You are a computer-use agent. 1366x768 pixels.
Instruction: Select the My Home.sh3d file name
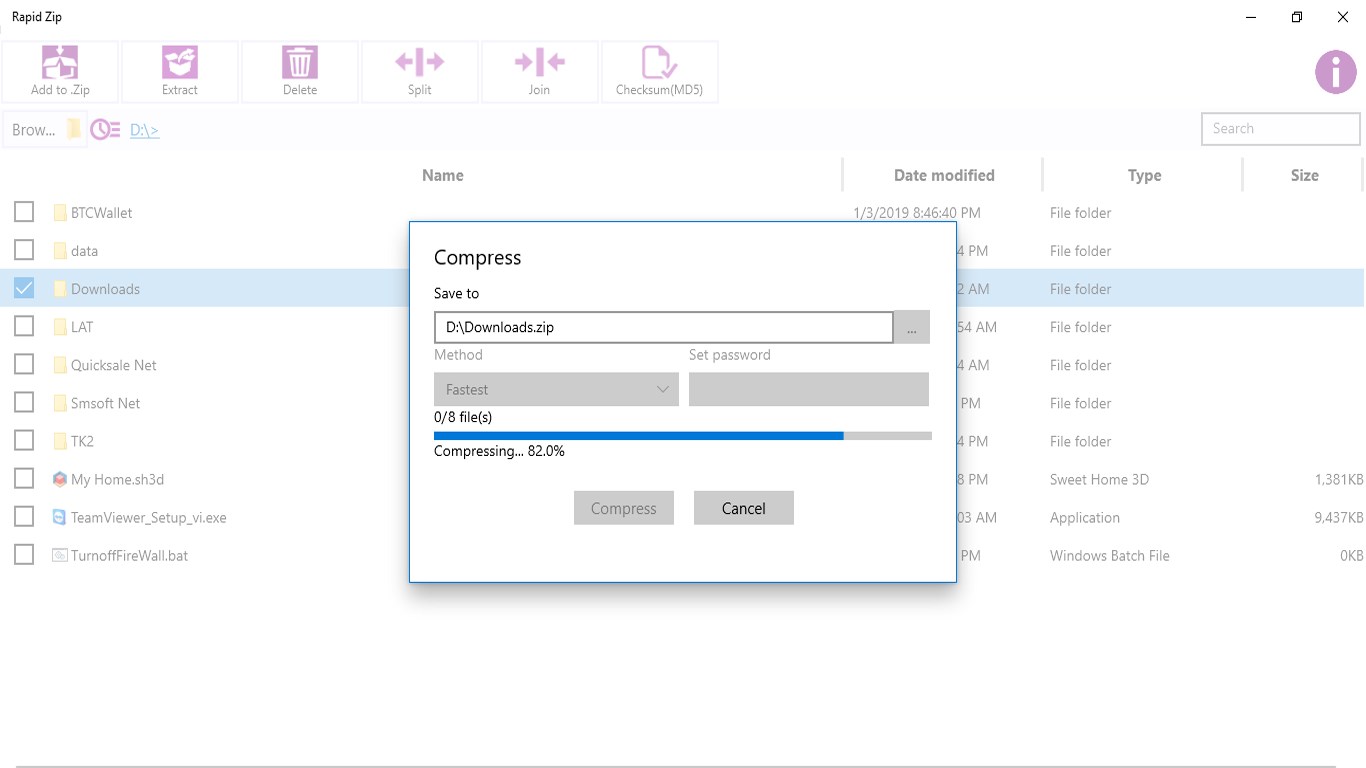tap(117, 480)
